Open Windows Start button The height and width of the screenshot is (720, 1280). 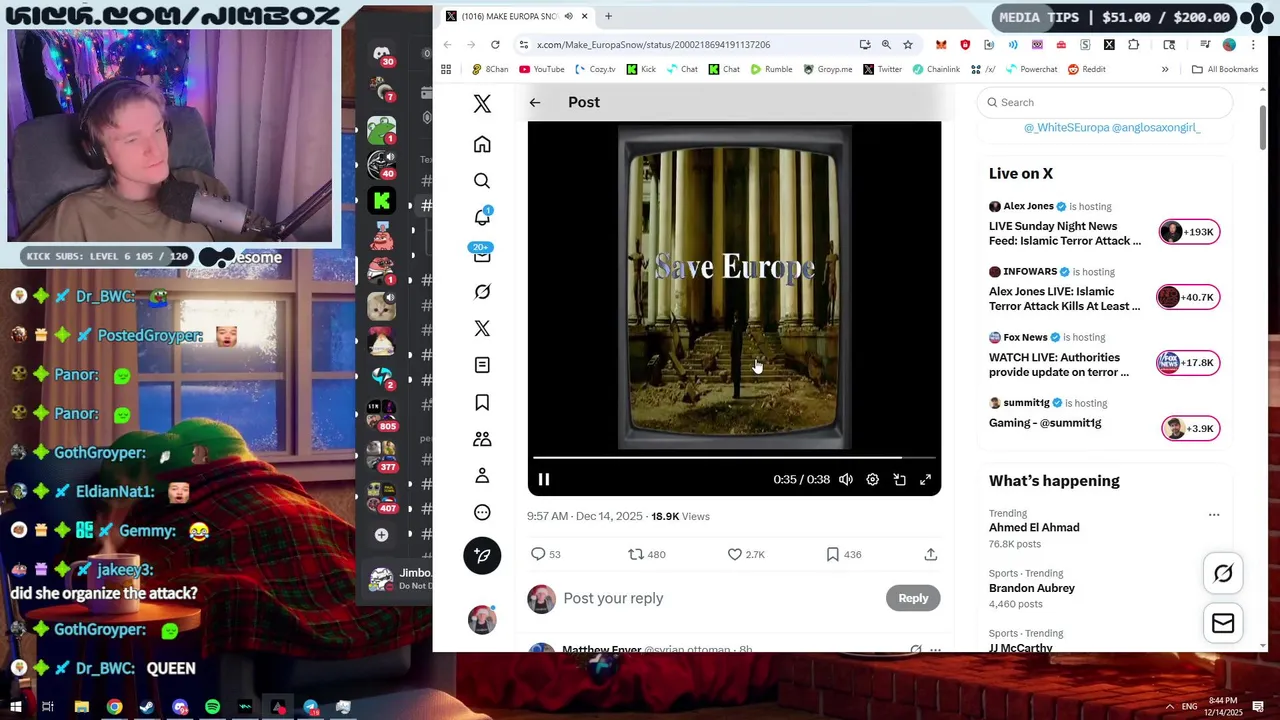point(16,707)
